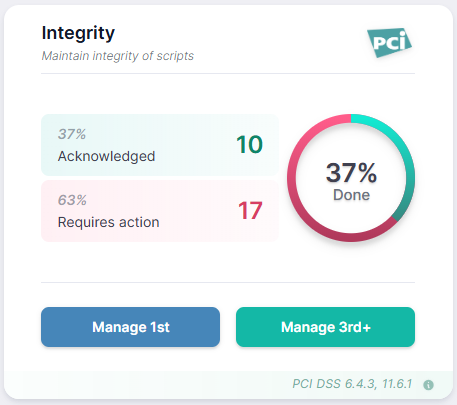Click the 37% label in Acknowledged card
Image resolution: width=457 pixels, height=405 pixels.
pos(72,134)
